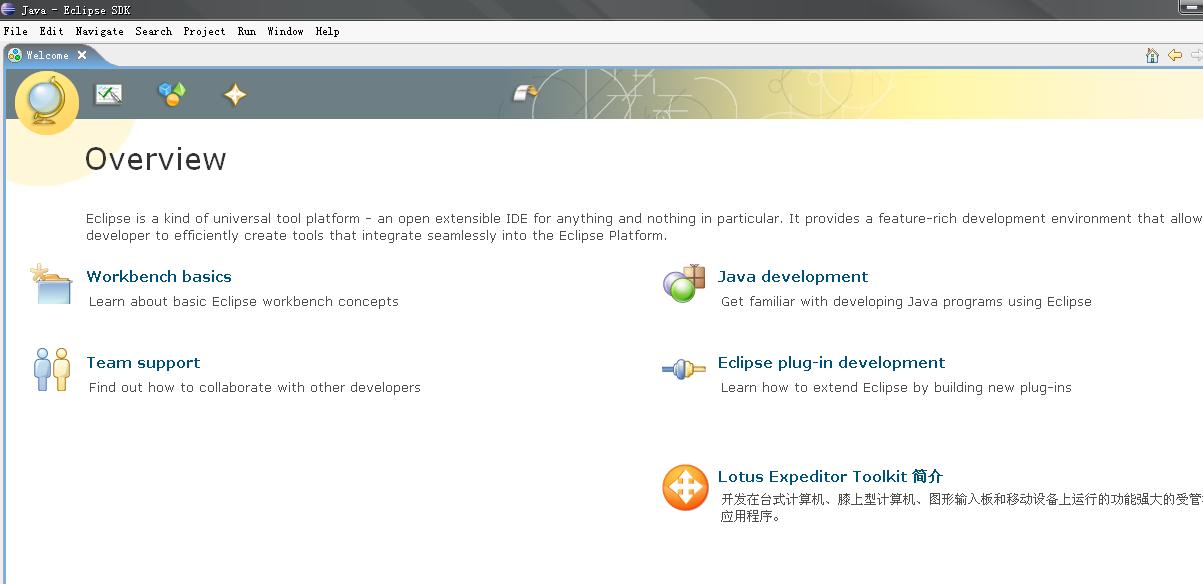
Task: Open the Edit menu
Action: pyautogui.click(x=51, y=31)
